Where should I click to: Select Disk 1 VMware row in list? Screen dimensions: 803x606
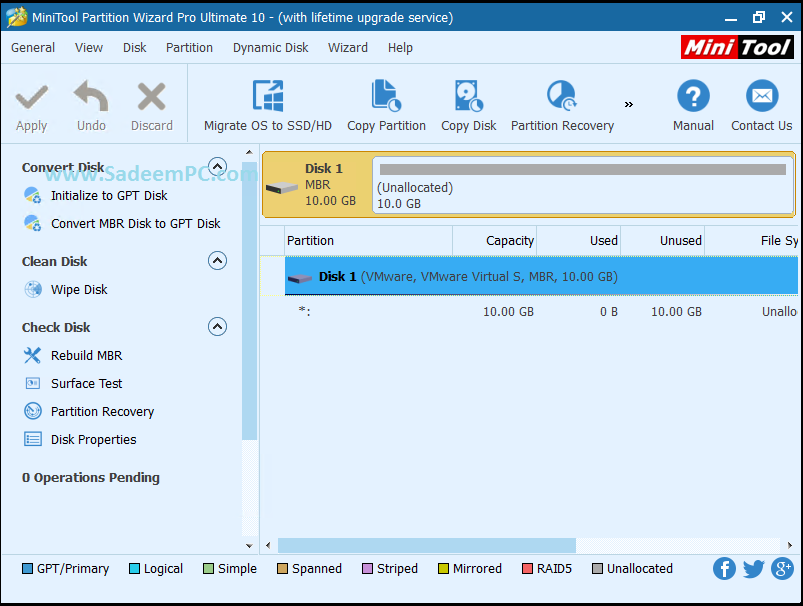click(x=541, y=277)
